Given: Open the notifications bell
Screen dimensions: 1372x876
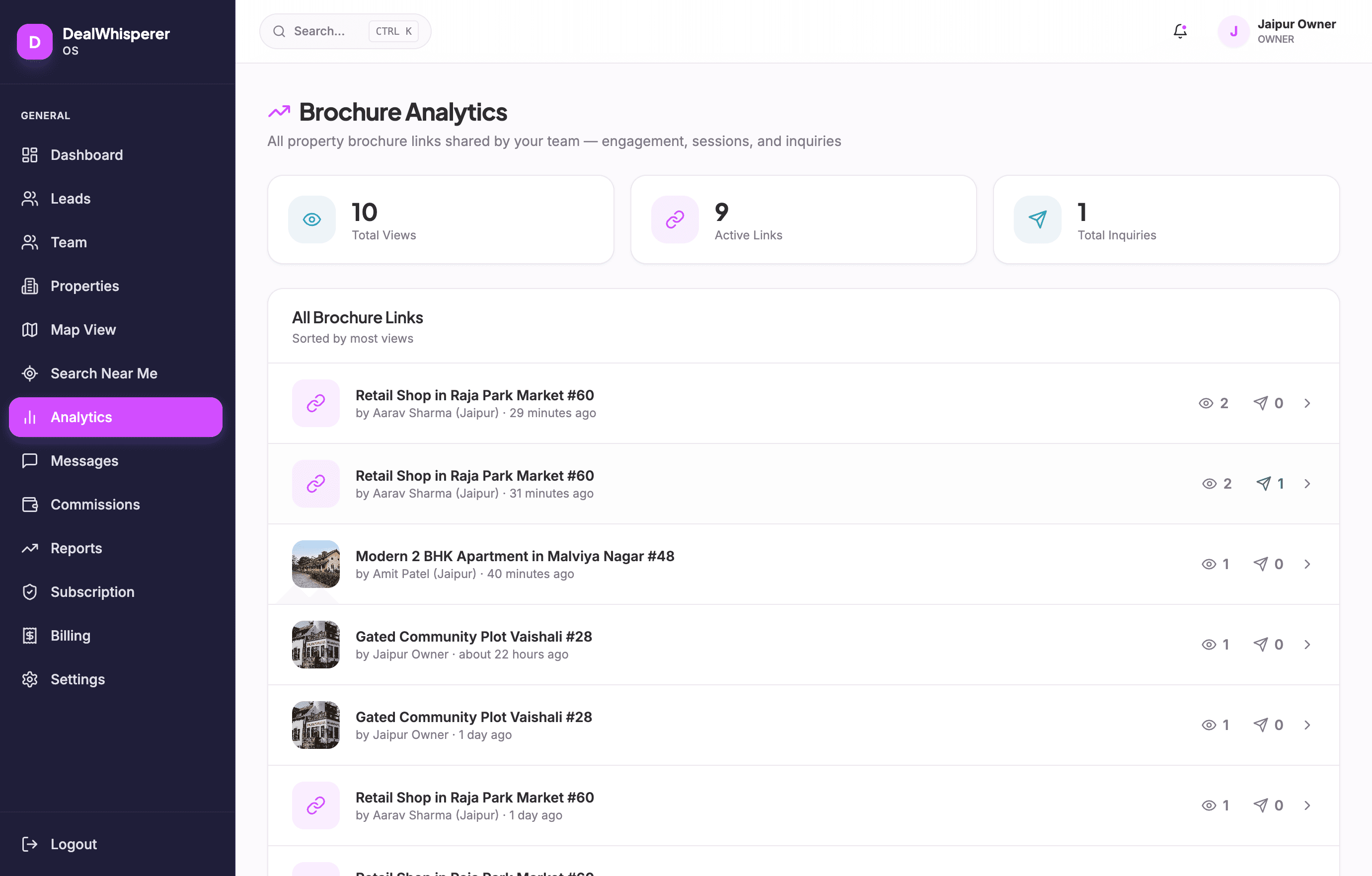Looking at the screenshot, I should tap(1180, 31).
